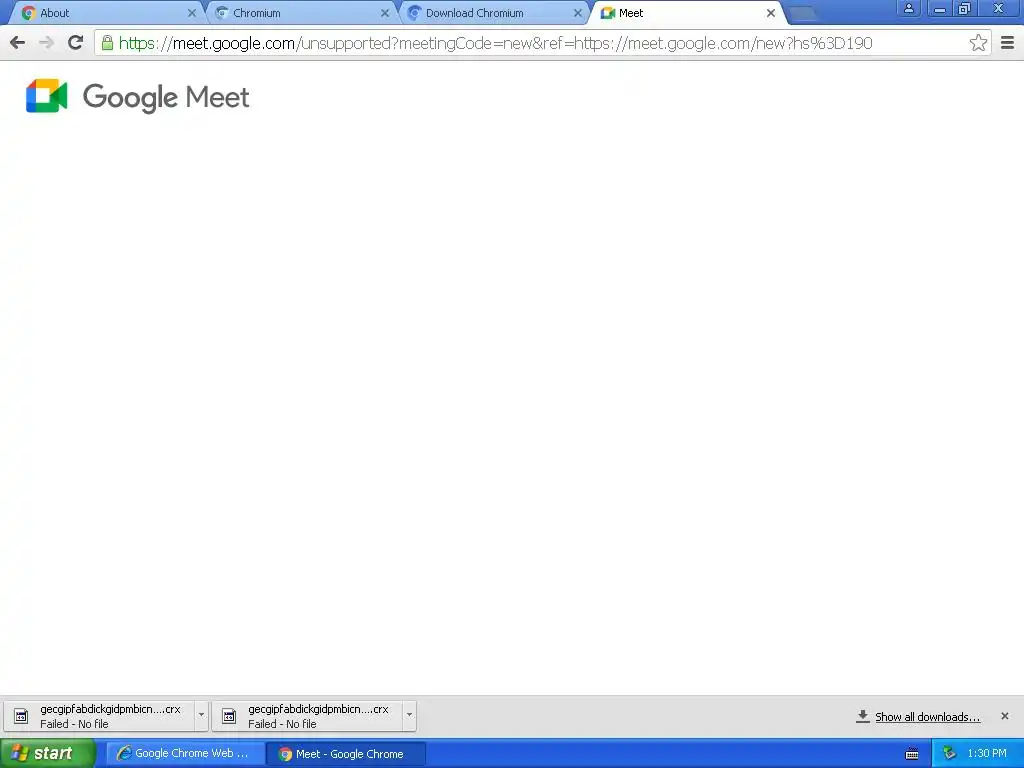The width and height of the screenshot is (1024, 768).
Task: Expand the second download's dropdown arrow
Action: [409, 715]
